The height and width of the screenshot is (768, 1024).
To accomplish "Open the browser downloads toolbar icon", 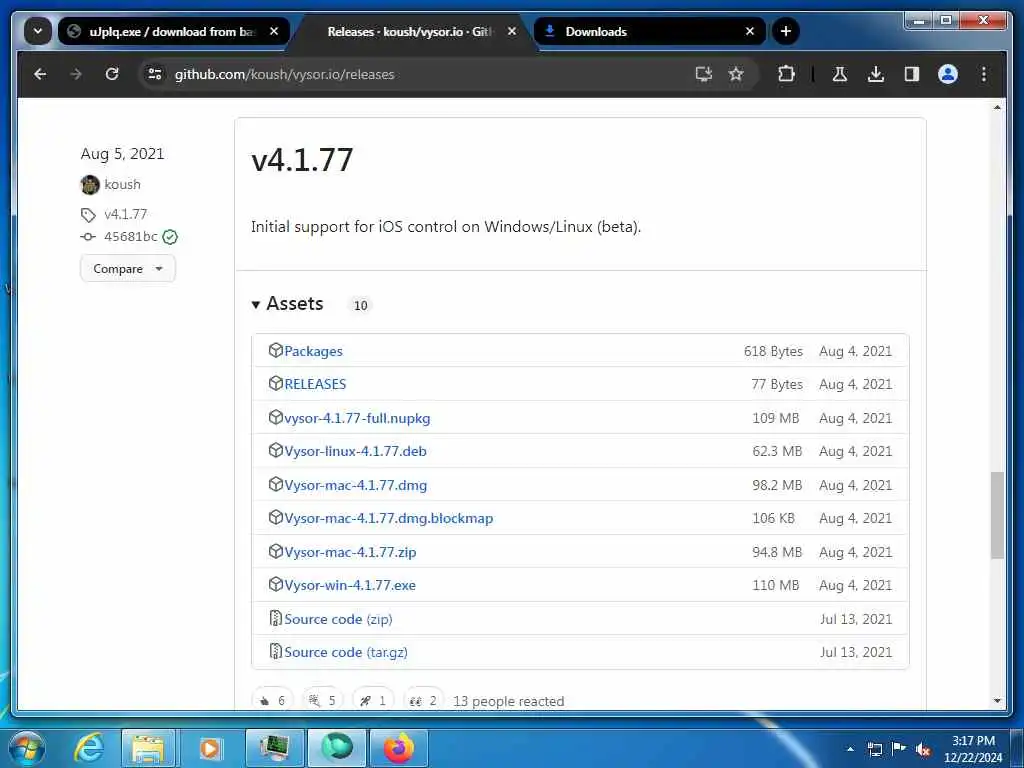I will point(876,74).
